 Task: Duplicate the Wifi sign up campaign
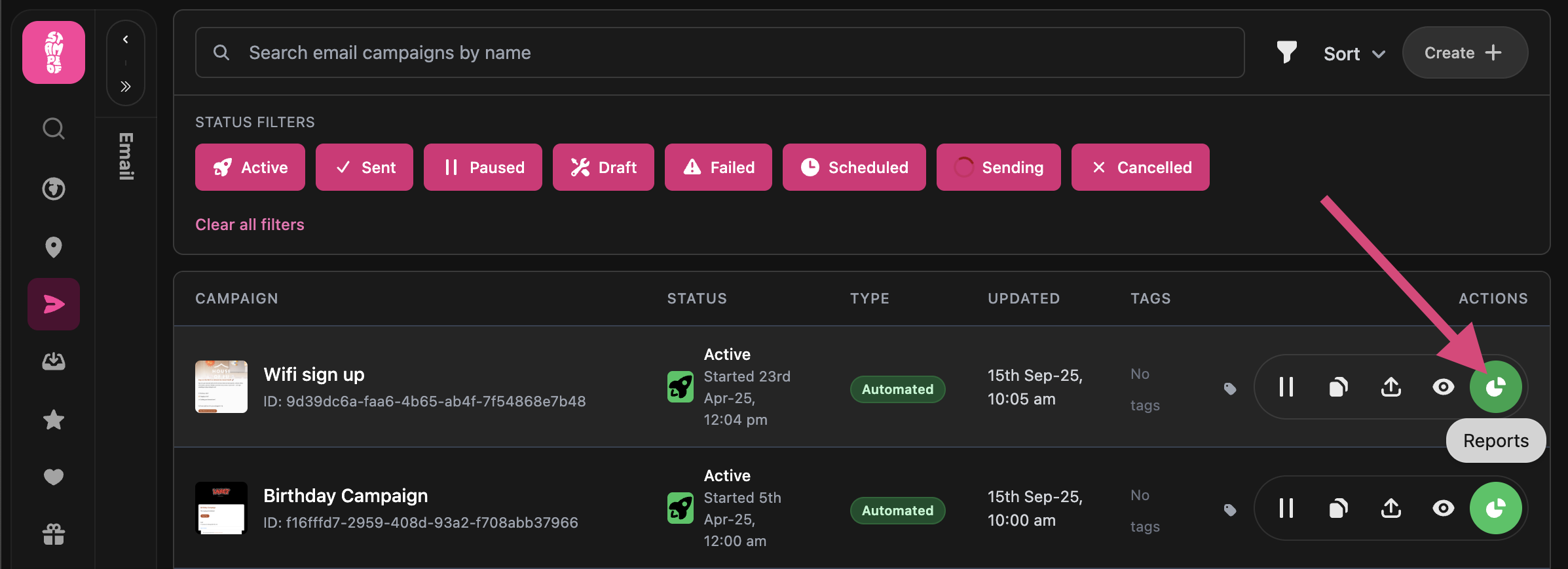1338,387
